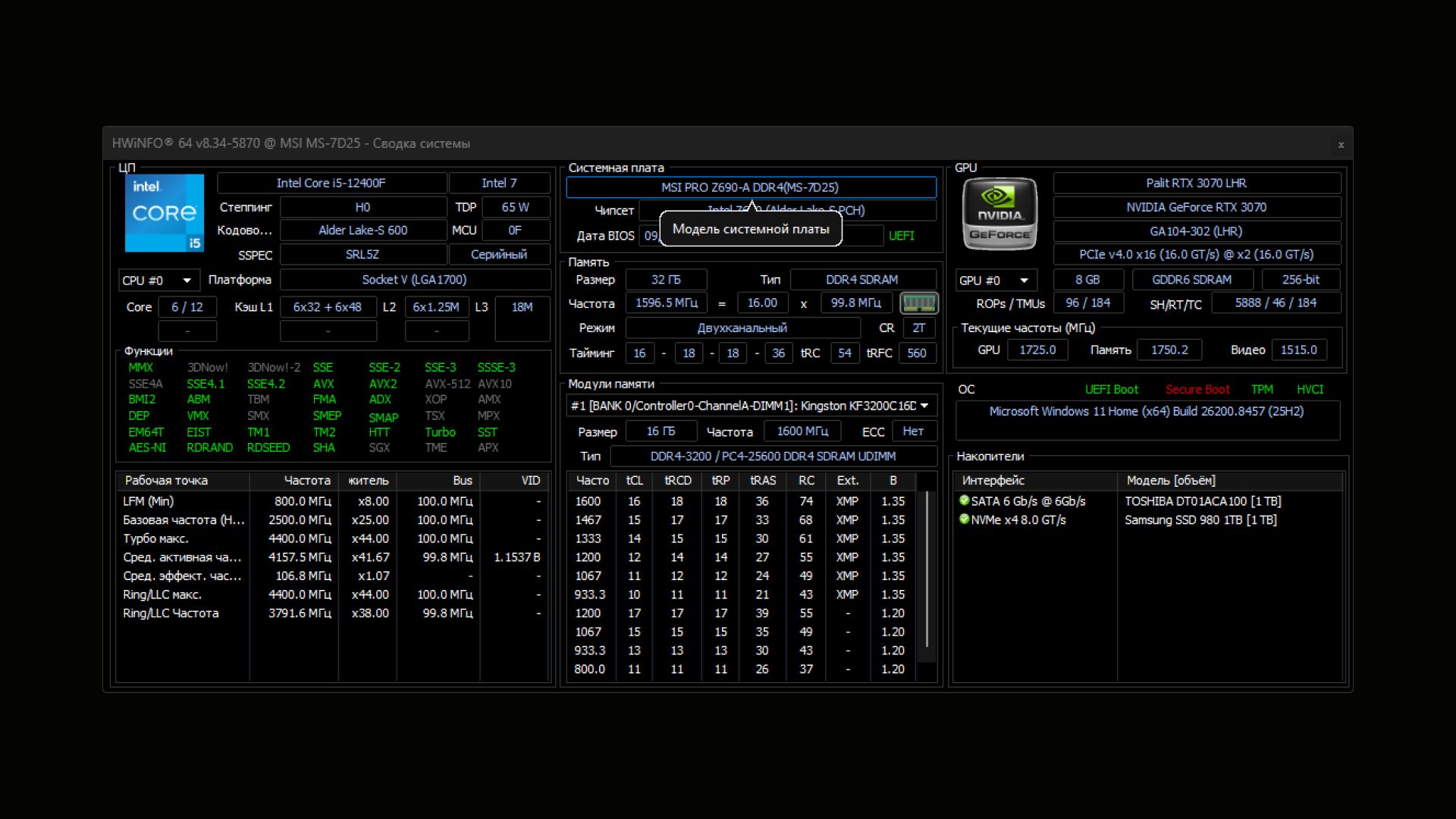Viewport: 1456px width, 819px height.
Task: Click the green status dot for SATA drive
Action: point(964,500)
